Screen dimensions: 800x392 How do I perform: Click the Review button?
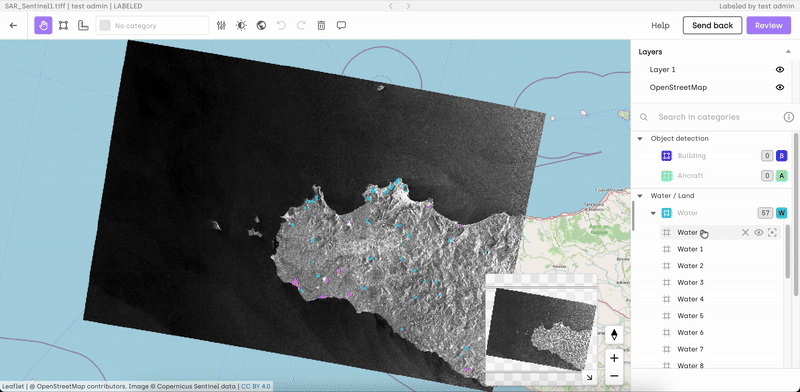click(768, 26)
